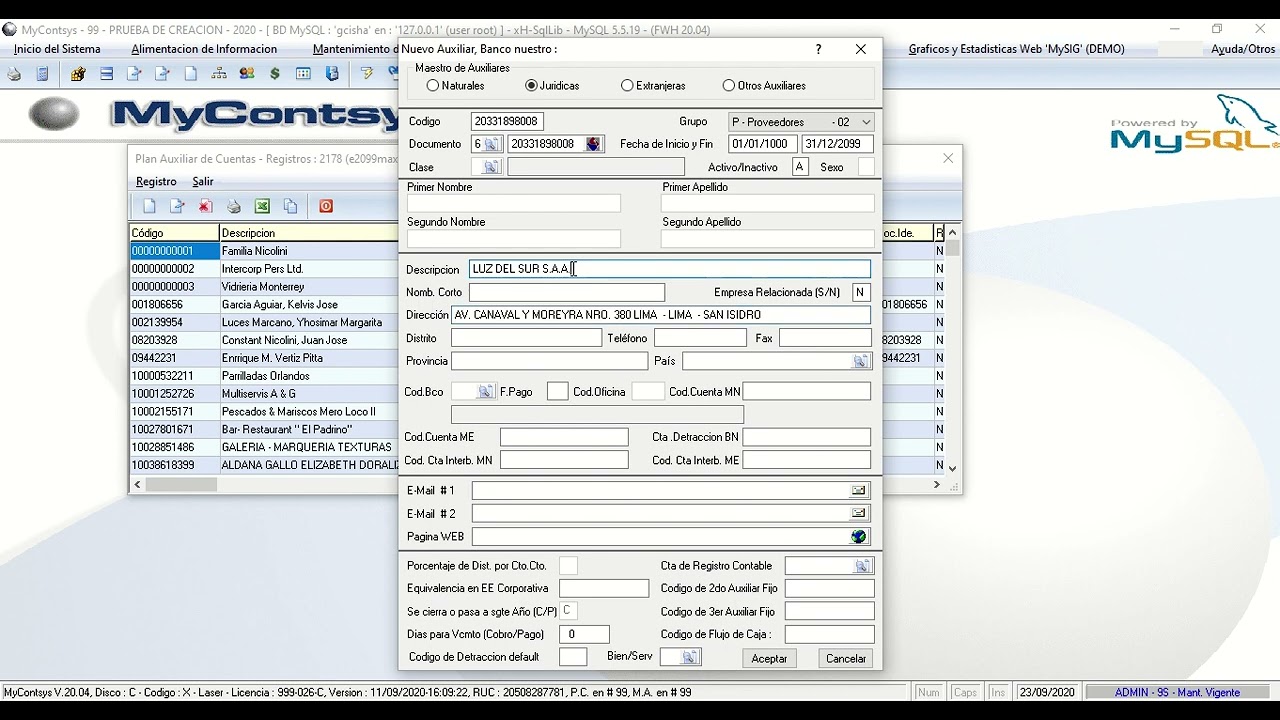The width and height of the screenshot is (1280, 720).
Task: Click the organization chart icon in main toolbar
Action: point(219,74)
